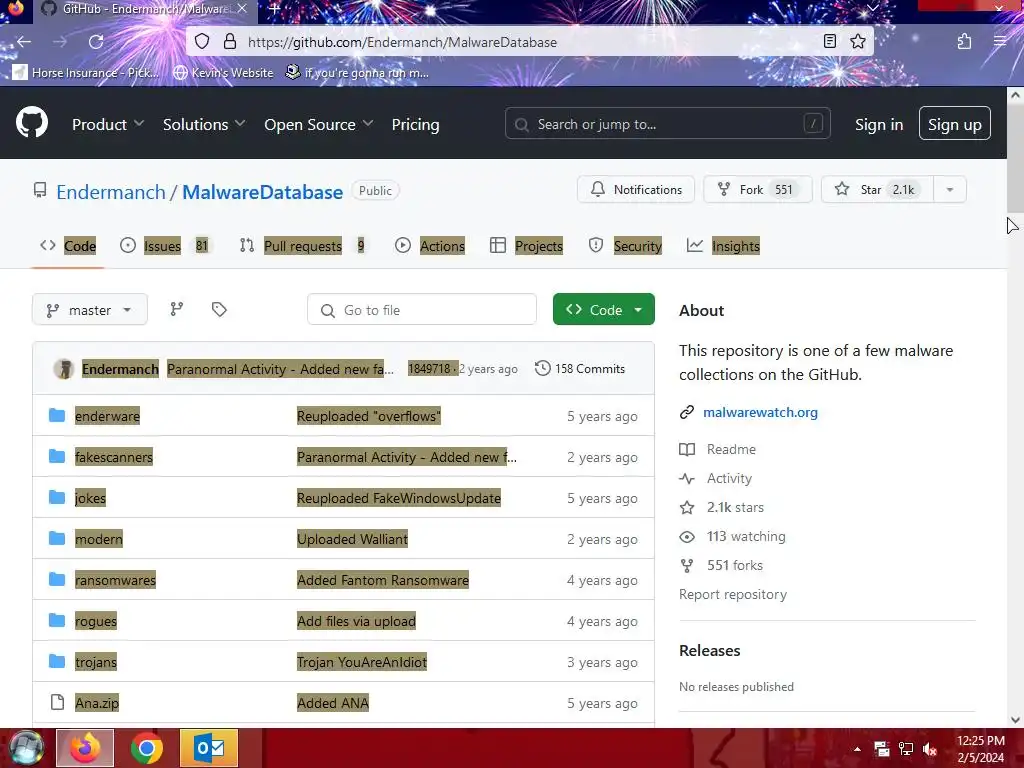Open the Activity link in About
Viewport: 1024px width, 768px height.
pos(729,479)
